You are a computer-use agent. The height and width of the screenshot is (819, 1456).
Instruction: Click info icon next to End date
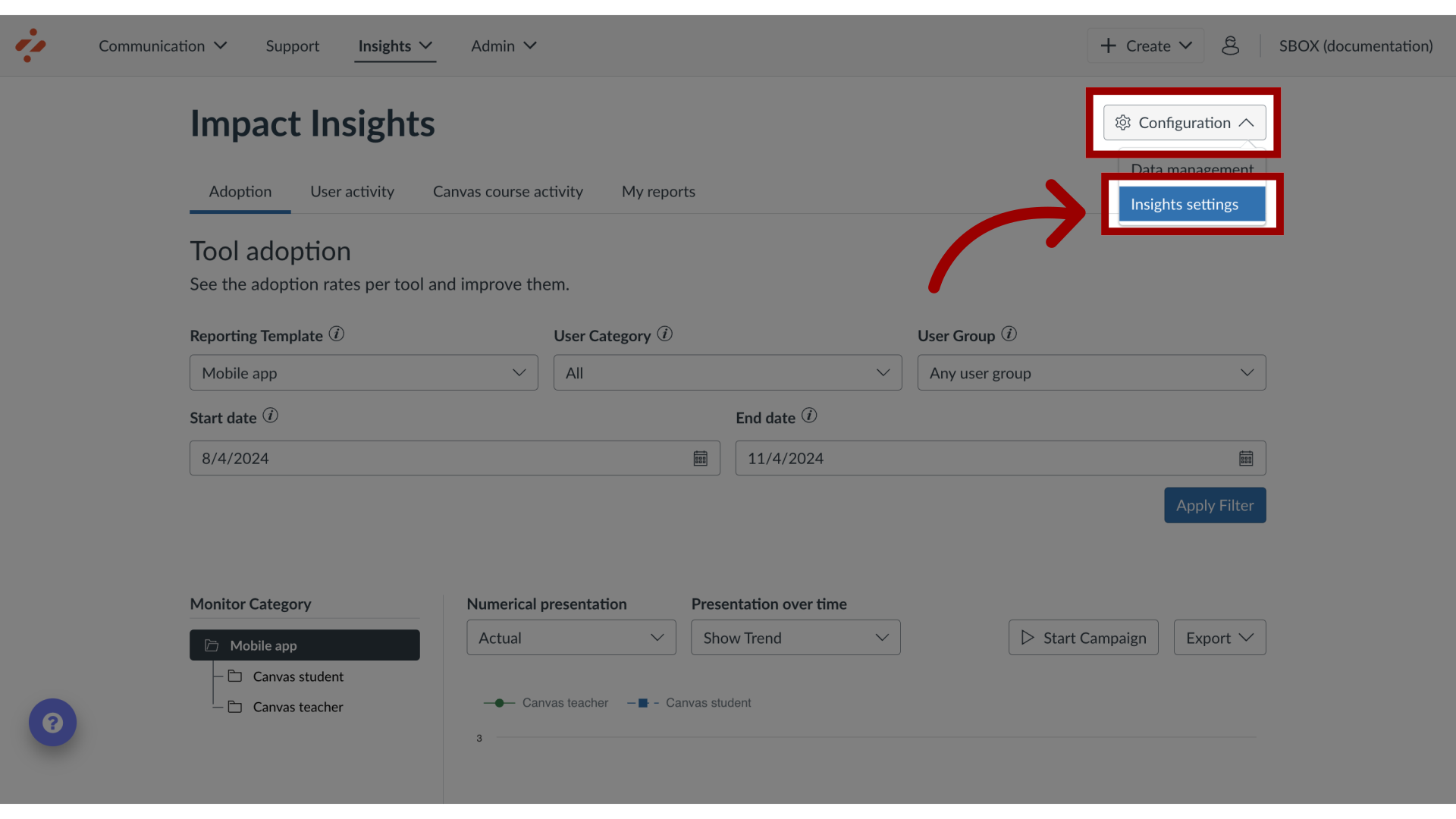809,416
